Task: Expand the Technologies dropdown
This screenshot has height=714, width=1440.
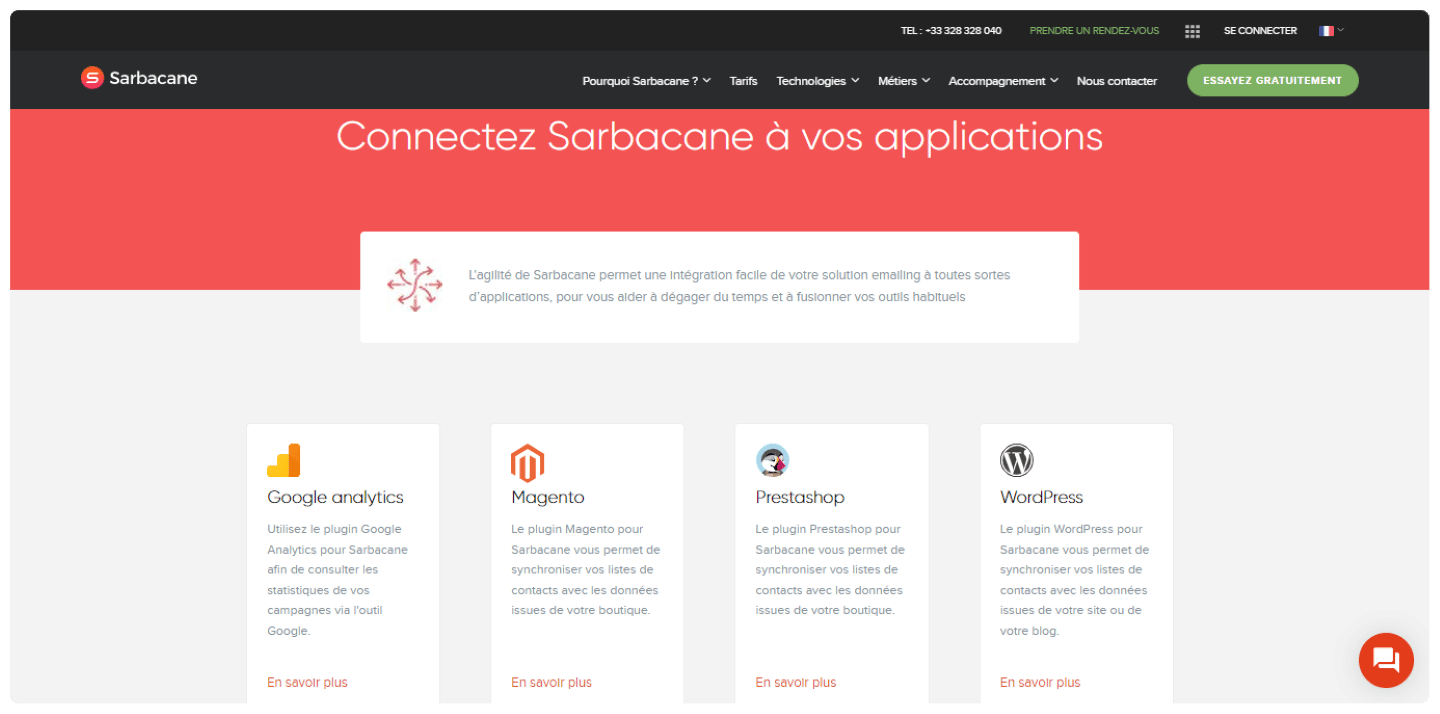Action: [818, 81]
